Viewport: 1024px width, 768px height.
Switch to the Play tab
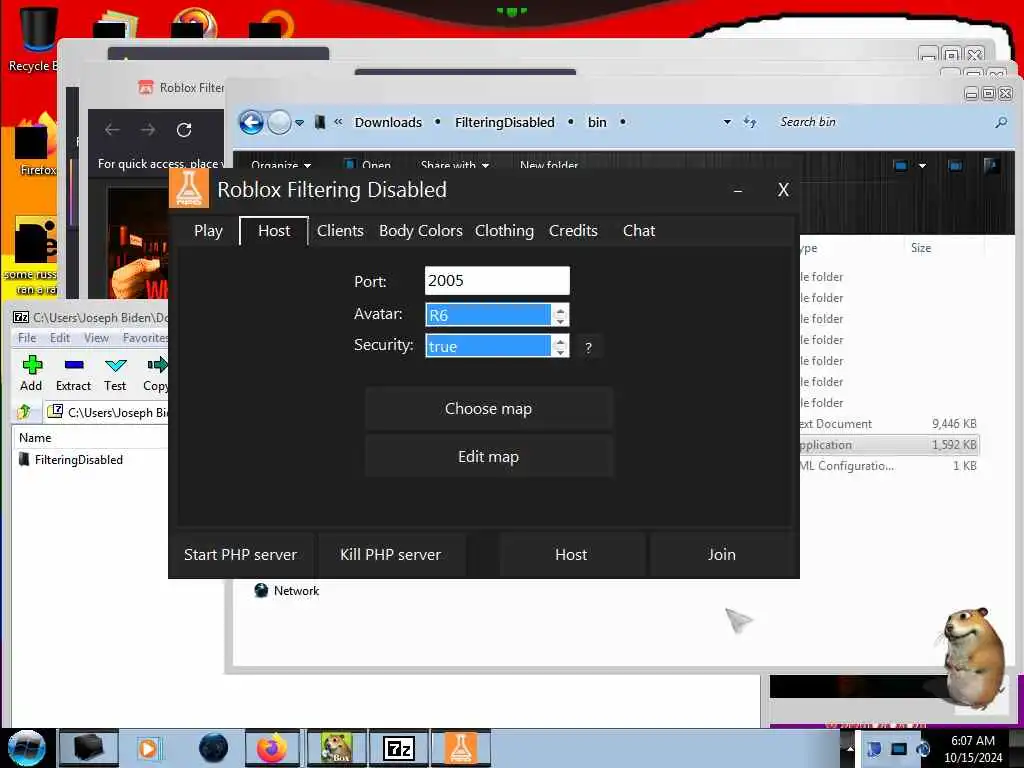pyautogui.click(x=208, y=231)
